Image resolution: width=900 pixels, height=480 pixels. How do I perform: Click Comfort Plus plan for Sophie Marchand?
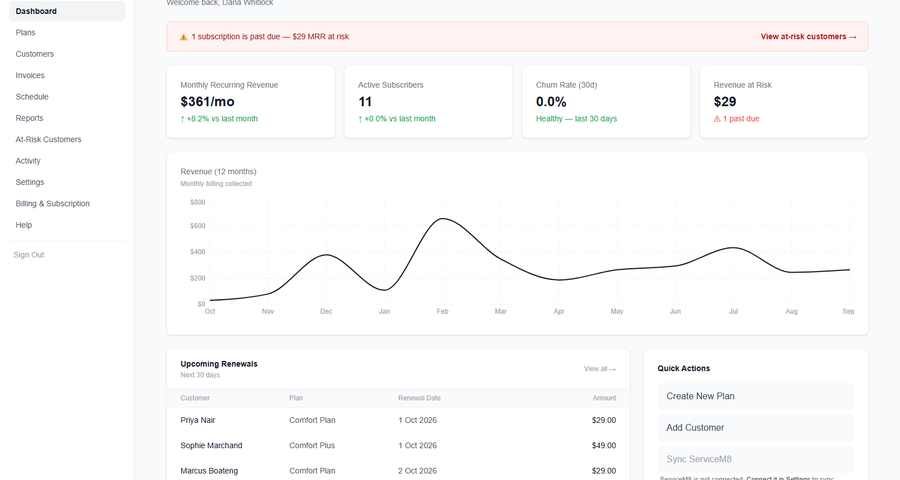point(312,446)
